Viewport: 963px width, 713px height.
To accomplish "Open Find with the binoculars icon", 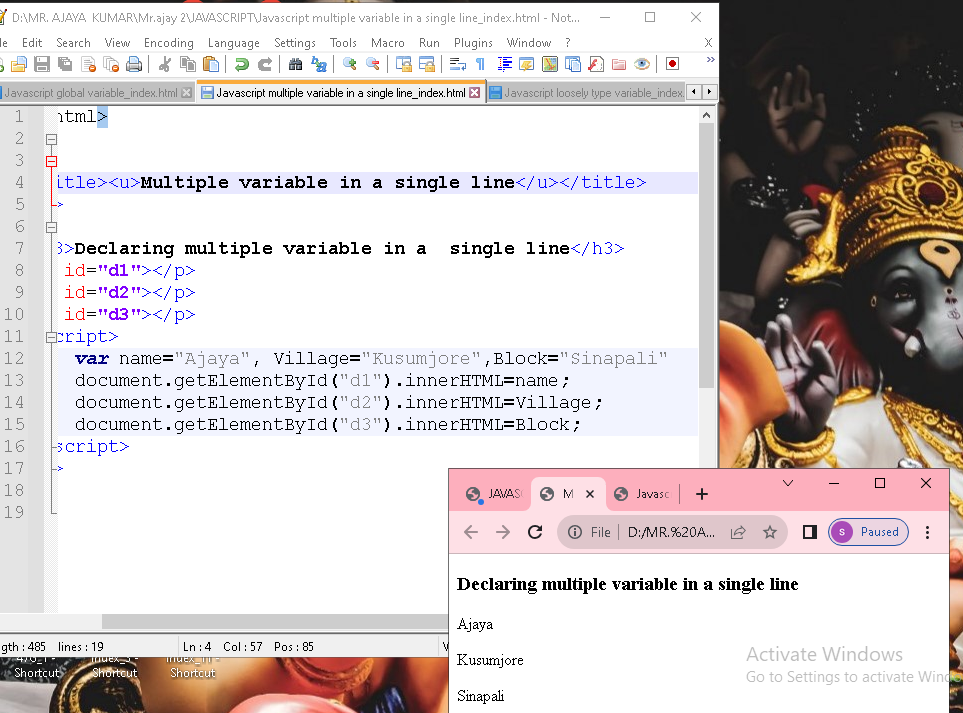I will (x=295, y=64).
